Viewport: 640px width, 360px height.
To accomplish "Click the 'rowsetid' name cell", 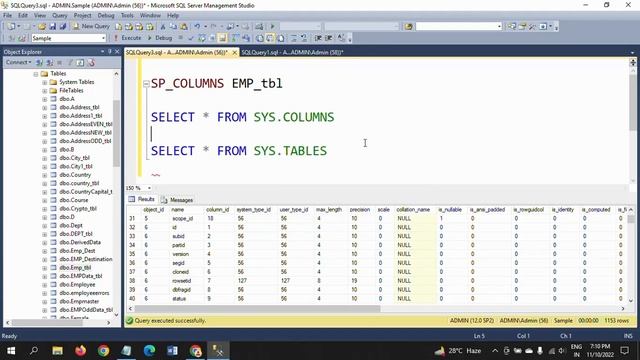I will pos(182,281).
